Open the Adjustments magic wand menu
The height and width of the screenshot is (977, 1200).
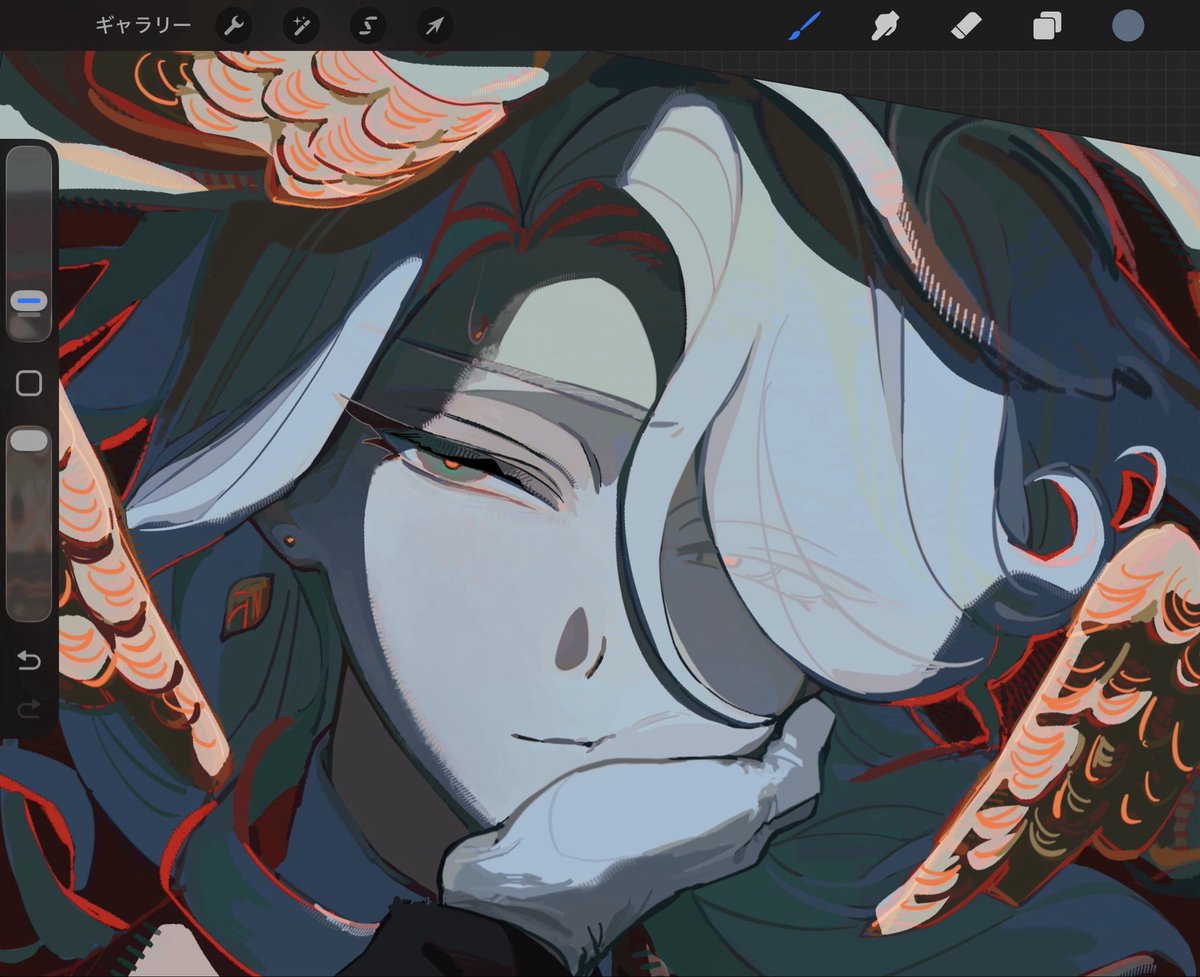300,26
